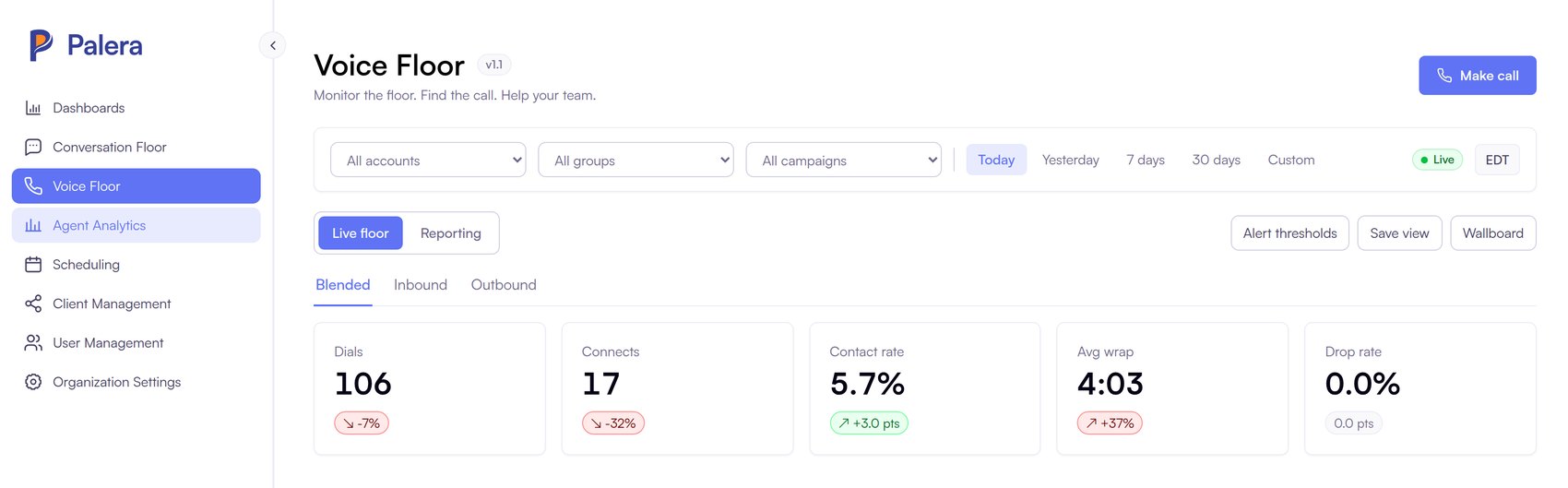
Task: Click the Palera brand name text
Action: [x=104, y=45]
